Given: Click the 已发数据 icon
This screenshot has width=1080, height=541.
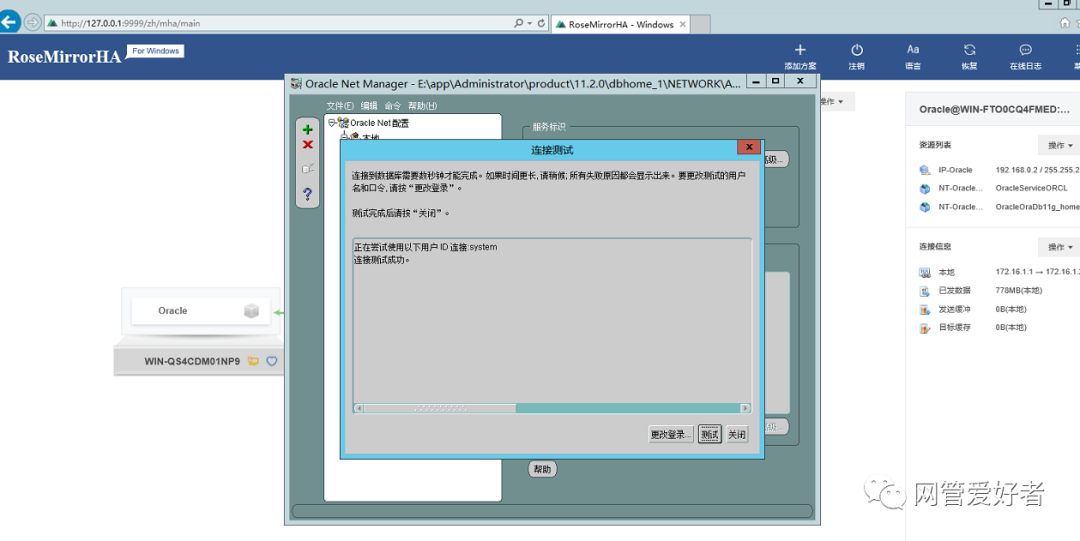Looking at the screenshot, I should point(924,291).
